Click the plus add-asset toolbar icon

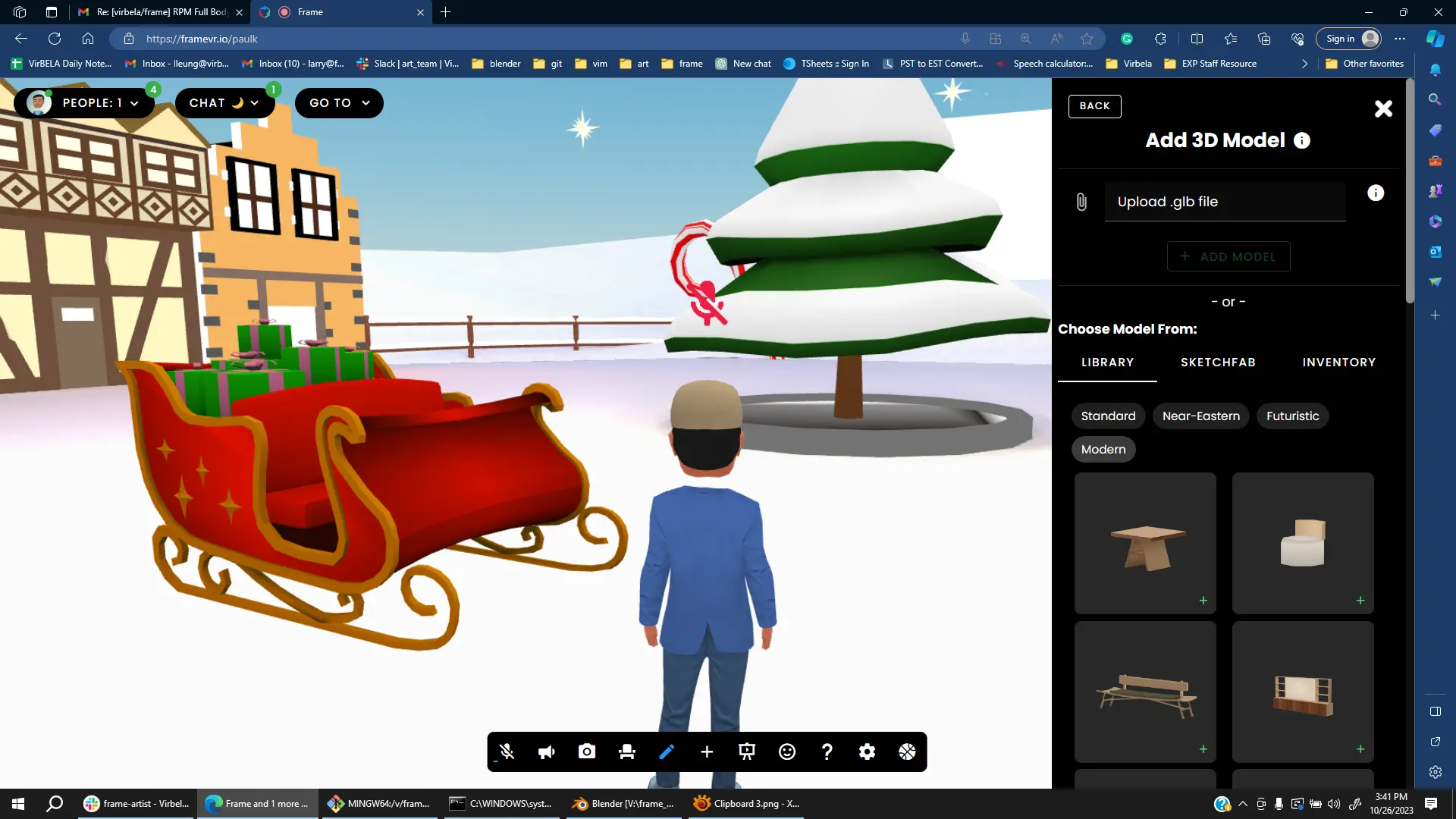tap(707, 752)
